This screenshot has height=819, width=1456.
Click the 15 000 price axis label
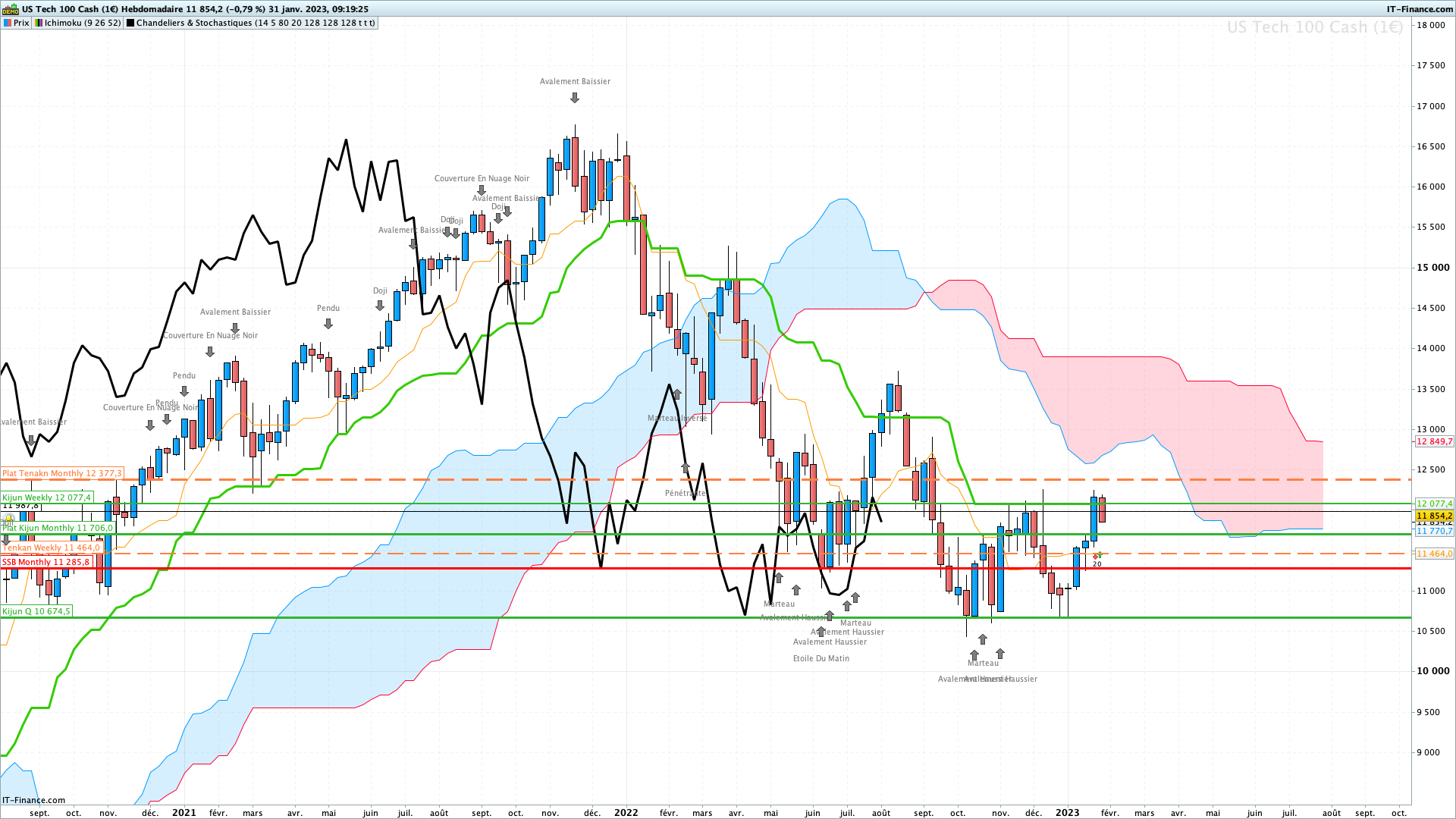[1433, 268]
